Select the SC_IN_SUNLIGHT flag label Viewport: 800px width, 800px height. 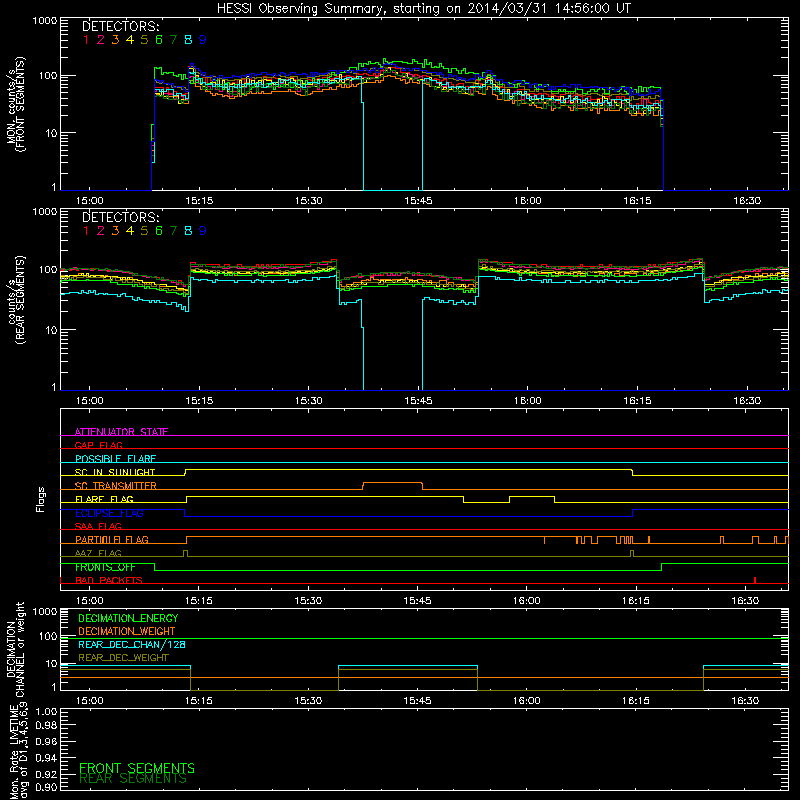[x=115, y=472]
